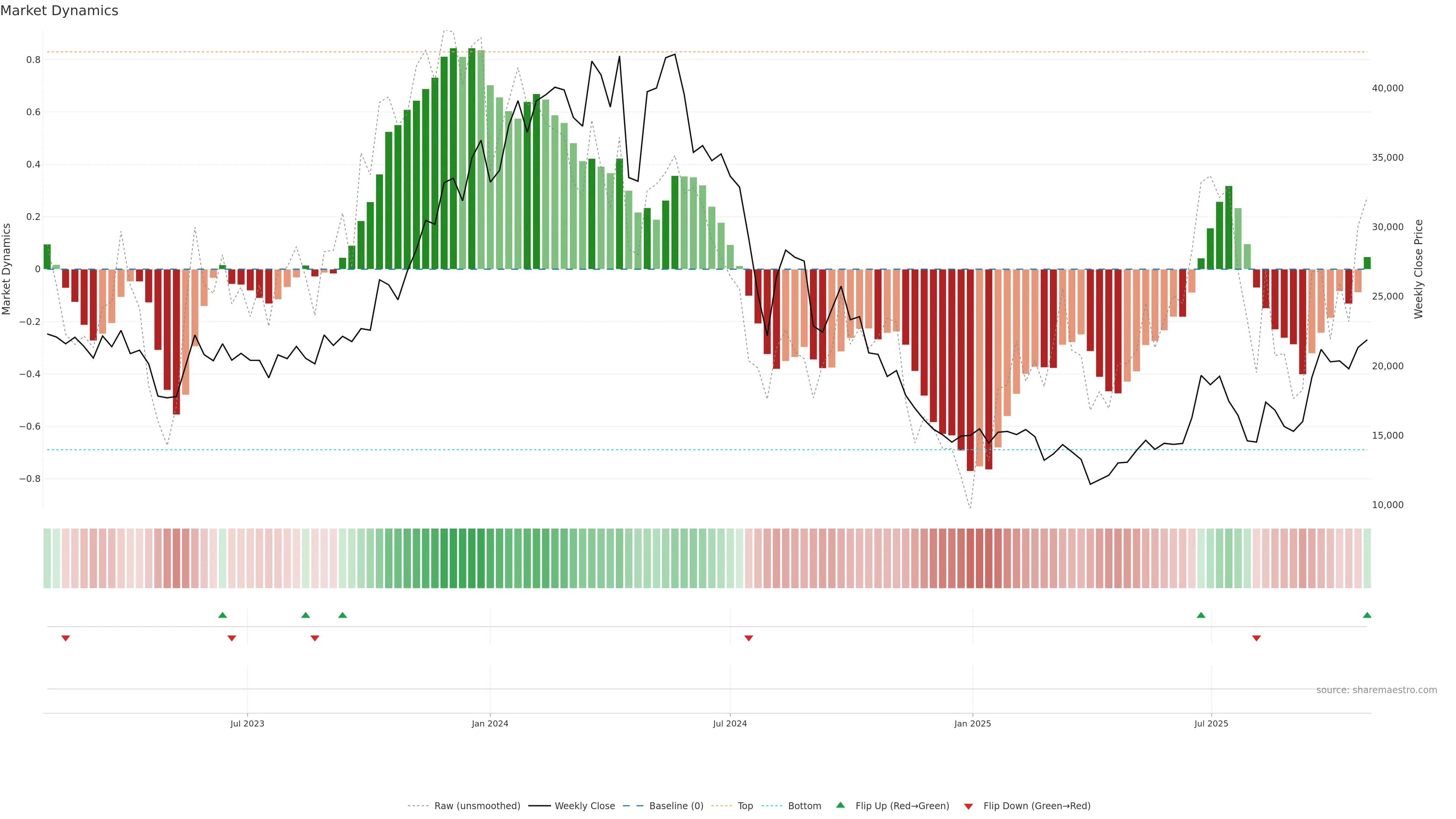Click the Jan 2024 x-axis label
This screenshot has height=819, width=1456.
[x=490, y=723]
